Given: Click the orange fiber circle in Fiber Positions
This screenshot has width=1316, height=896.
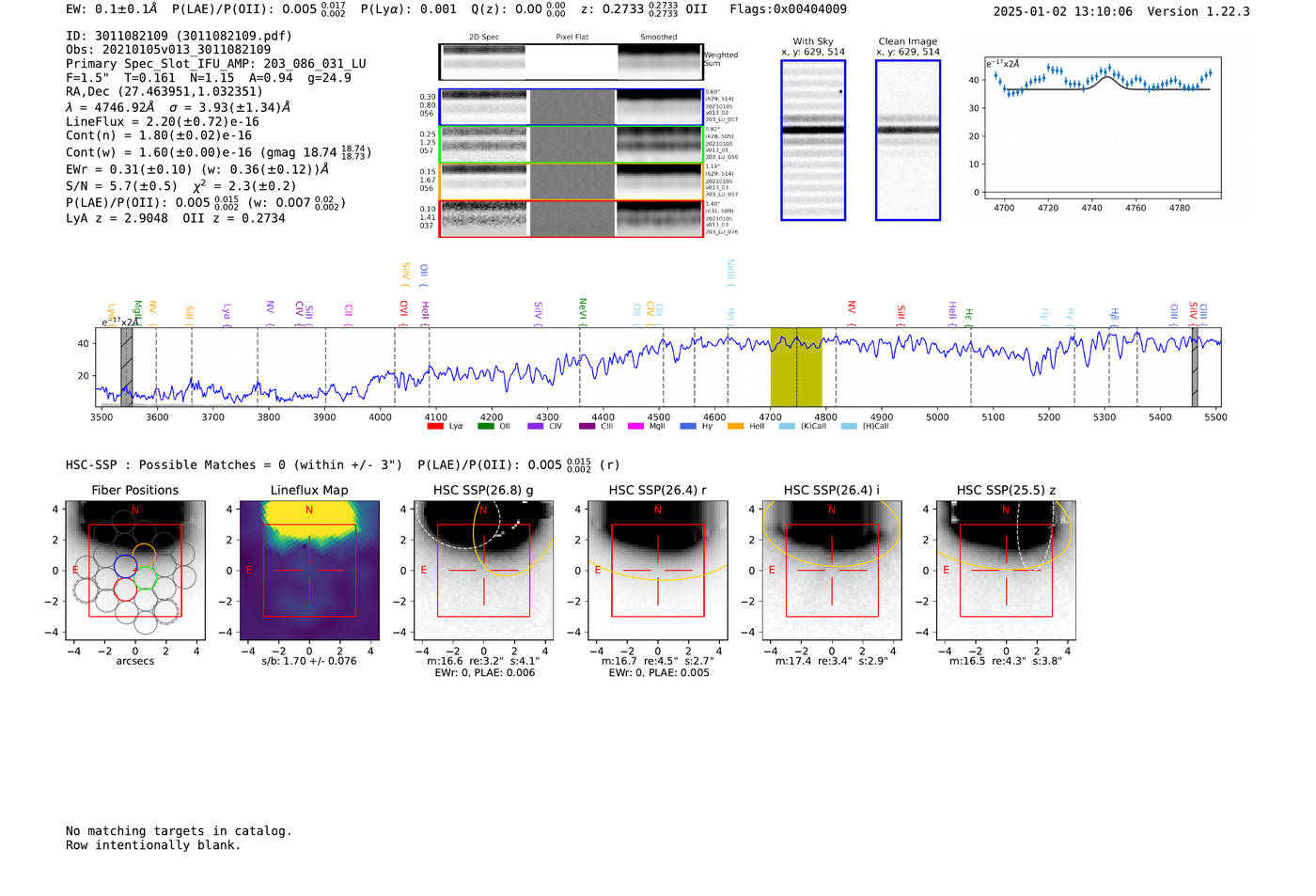Looking at the screenshot, I should click(144, 555).
